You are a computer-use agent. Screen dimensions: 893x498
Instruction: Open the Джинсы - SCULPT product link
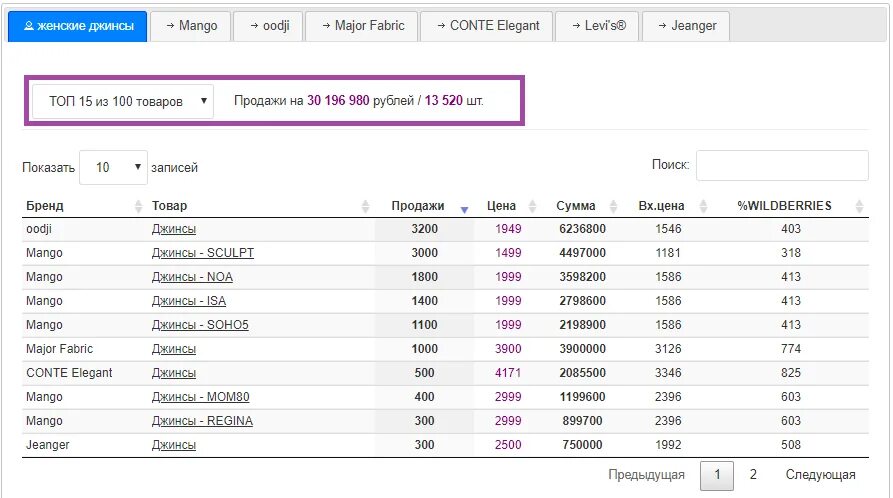tap(203, 253)
